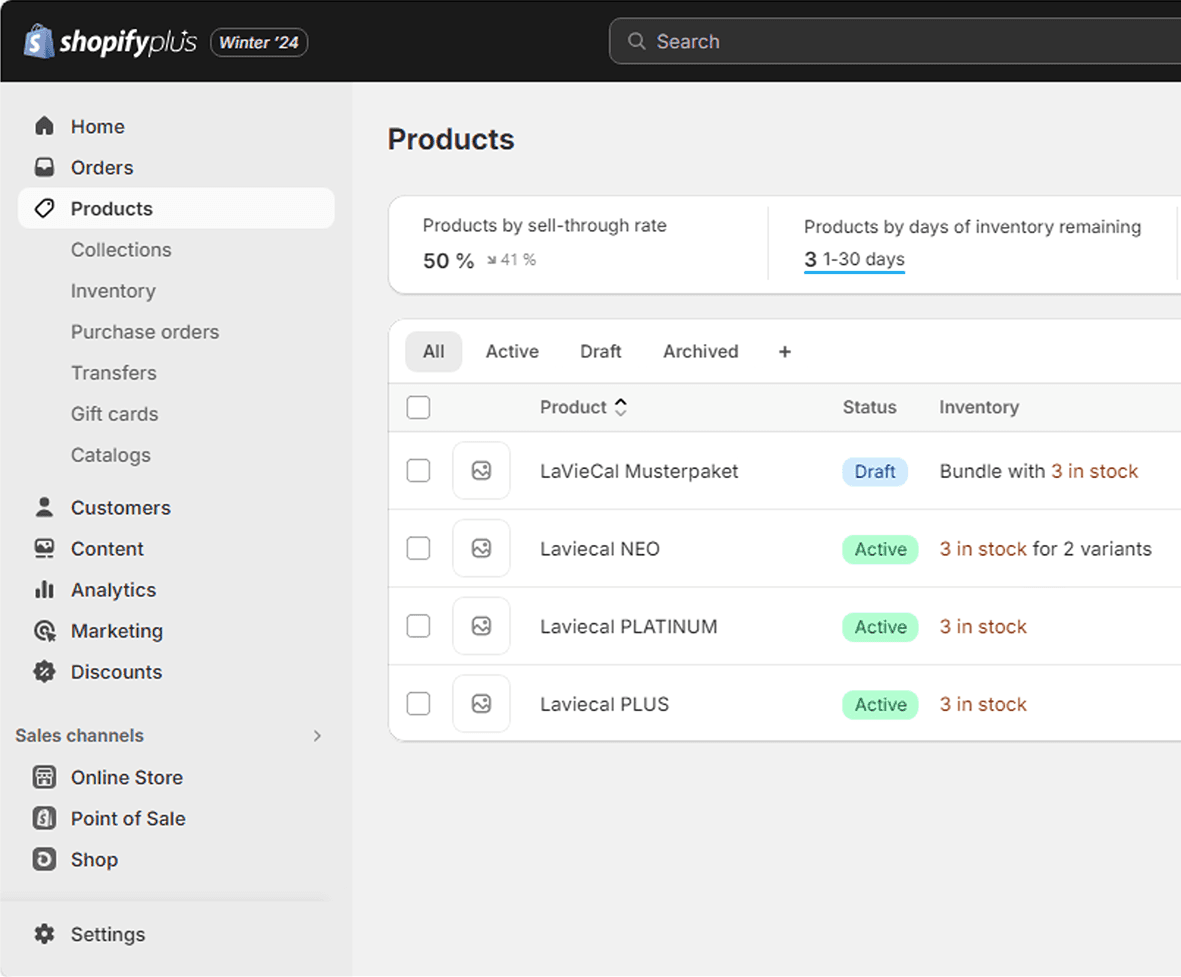Click the Shopify logo
1181x977 pixels.
36,41
